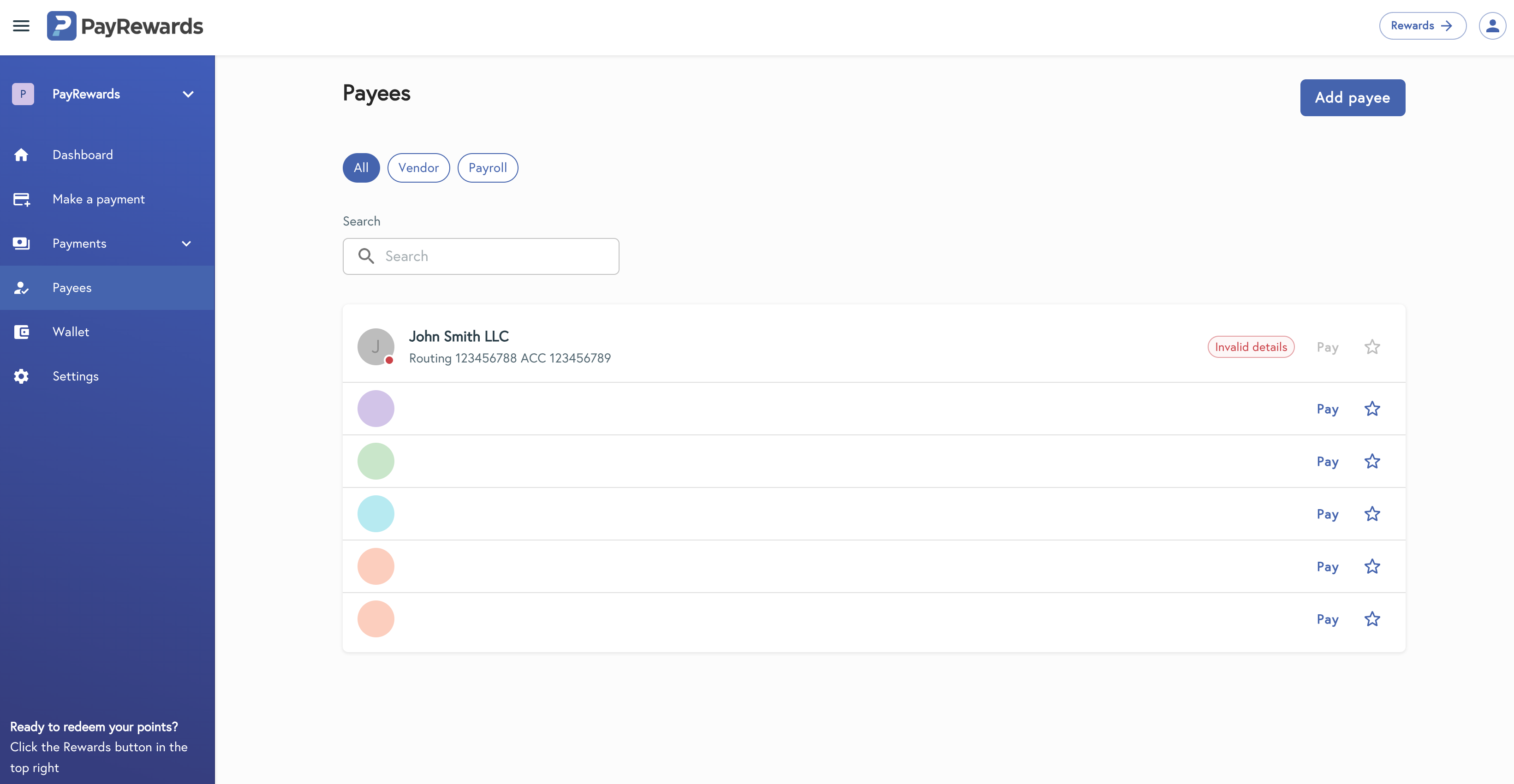Click into the Search payees field

pos(494,256)
